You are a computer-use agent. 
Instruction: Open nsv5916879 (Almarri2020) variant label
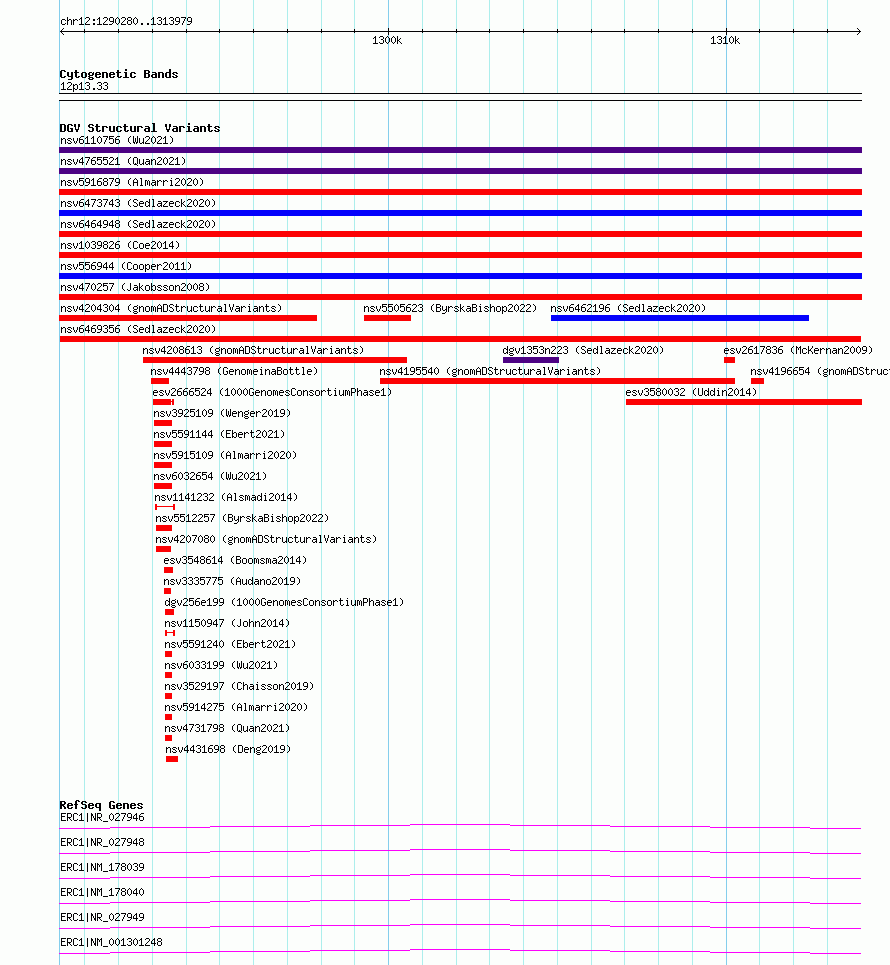pyautogui.click(x=132, y=182)
